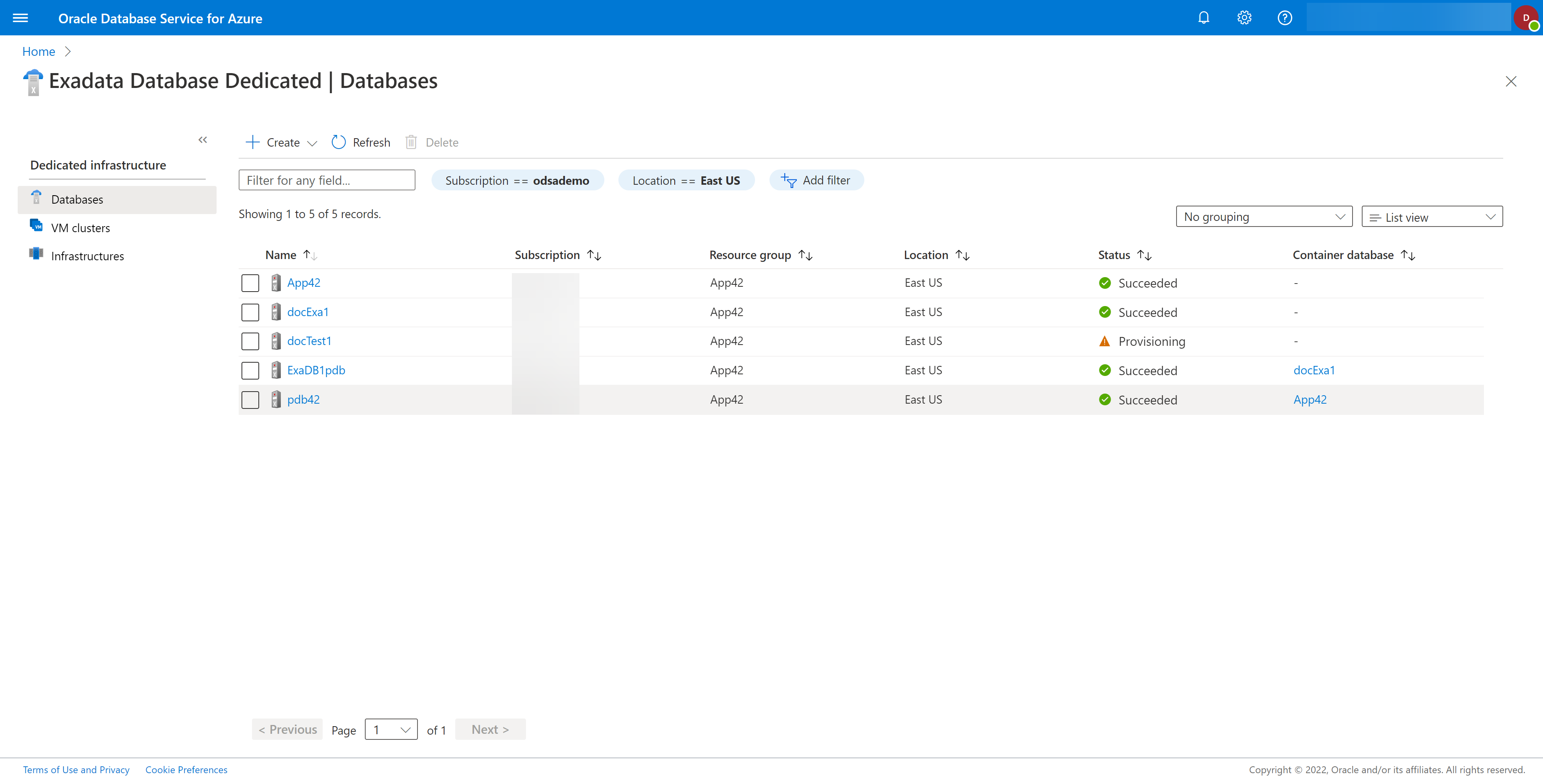Collapse the sidebar with double chevron
Screen dimensions: 1543x784
[x=203, y=139]
